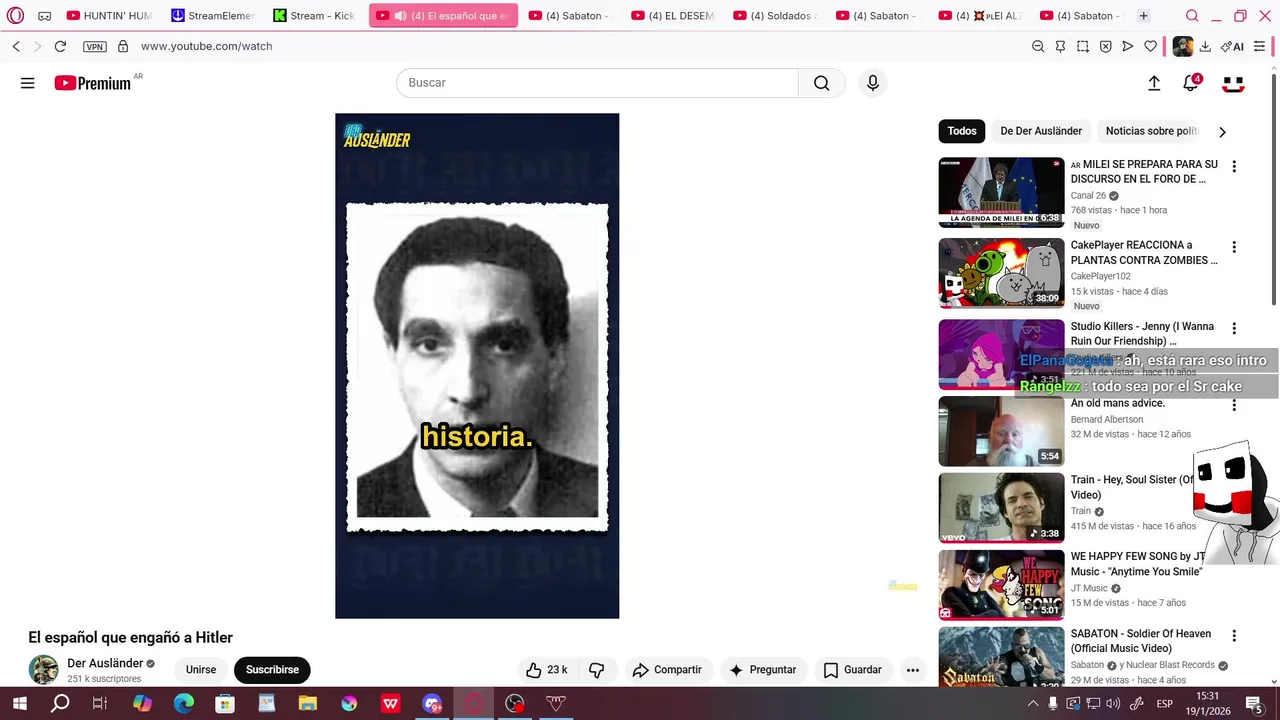Open the volume speaker tray icon
The width and height of the screenshot is (1280, 720).
pyautogui.click(x=1113, y=704)
